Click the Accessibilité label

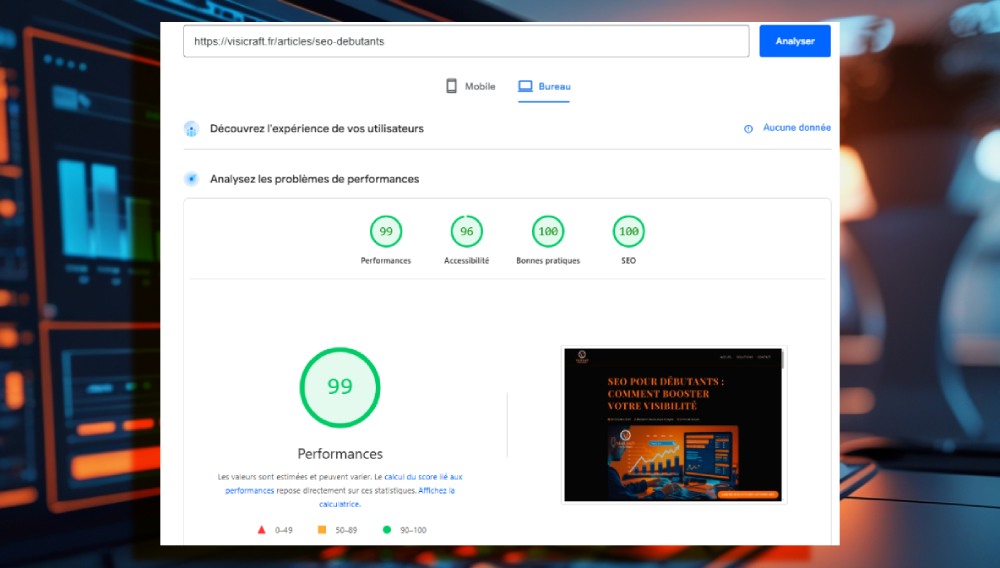coord(467,261)
